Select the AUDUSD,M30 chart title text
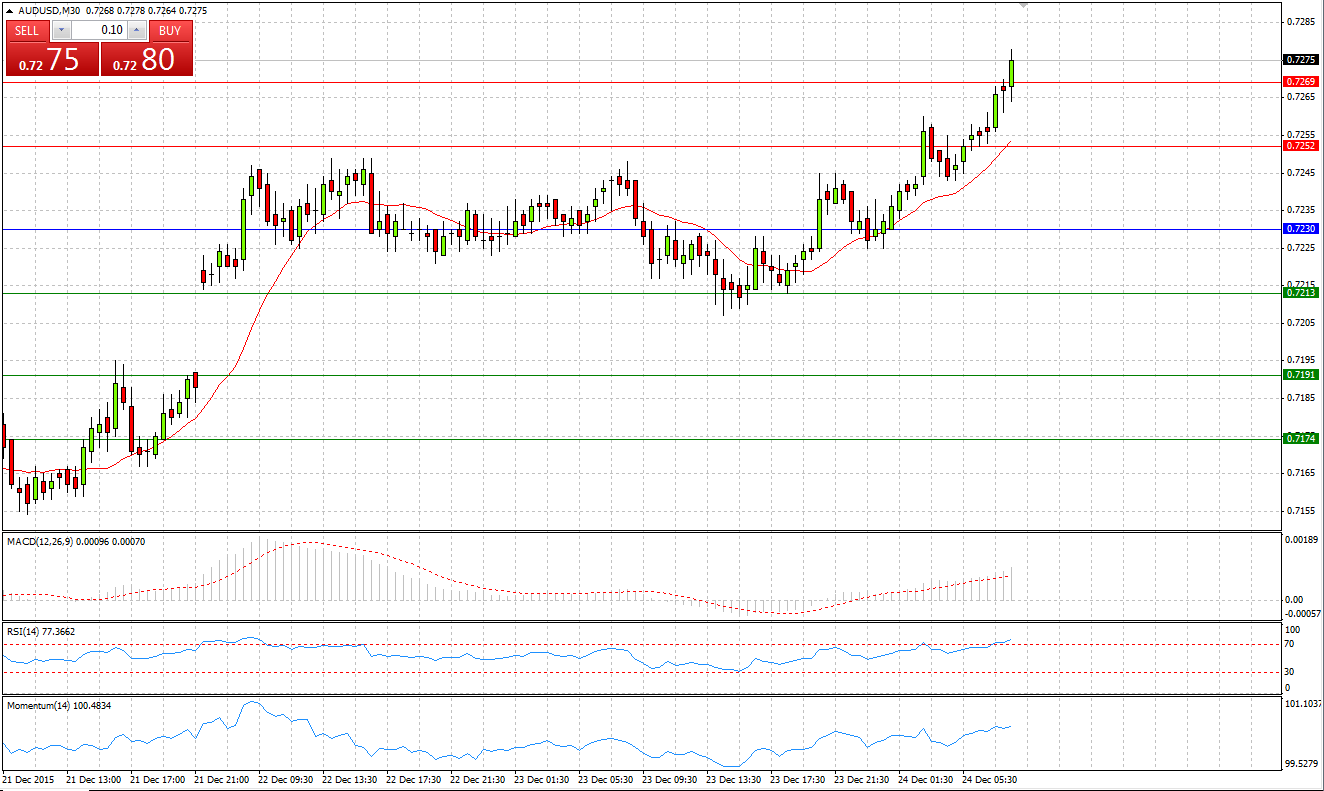Image resolution: width=1324 pixels, height=791 pixels. point(49,10)
